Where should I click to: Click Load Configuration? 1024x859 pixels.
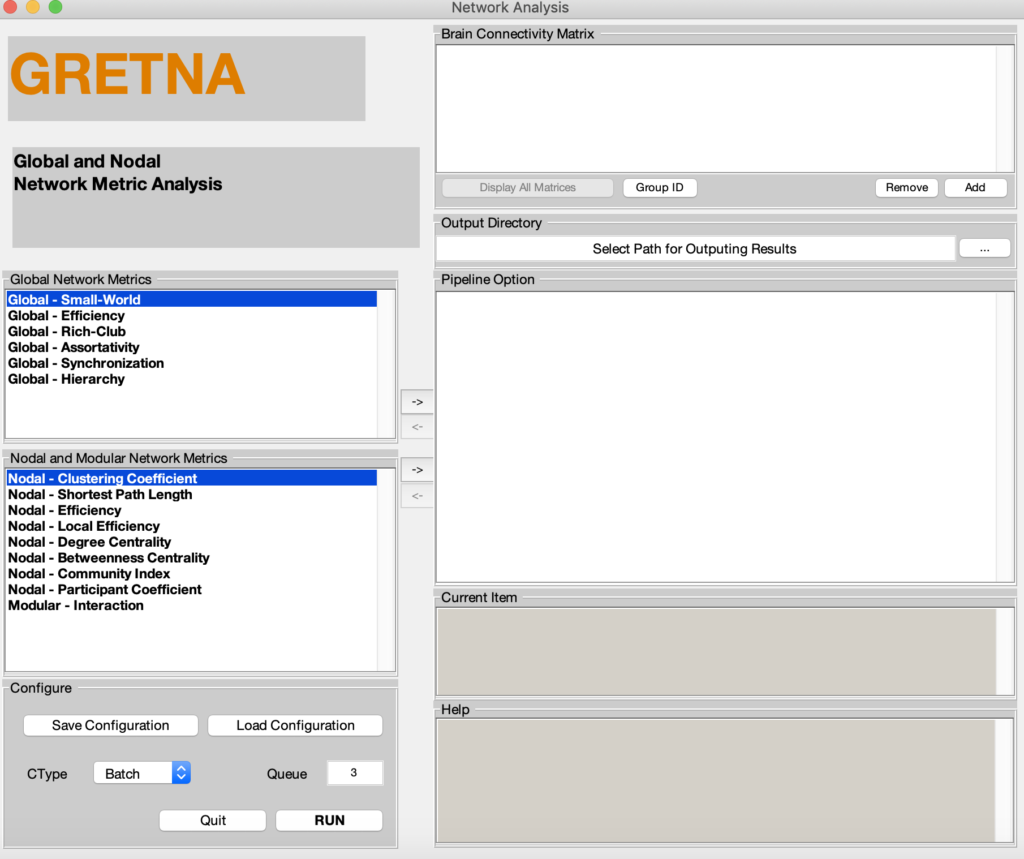pos(295,725)
